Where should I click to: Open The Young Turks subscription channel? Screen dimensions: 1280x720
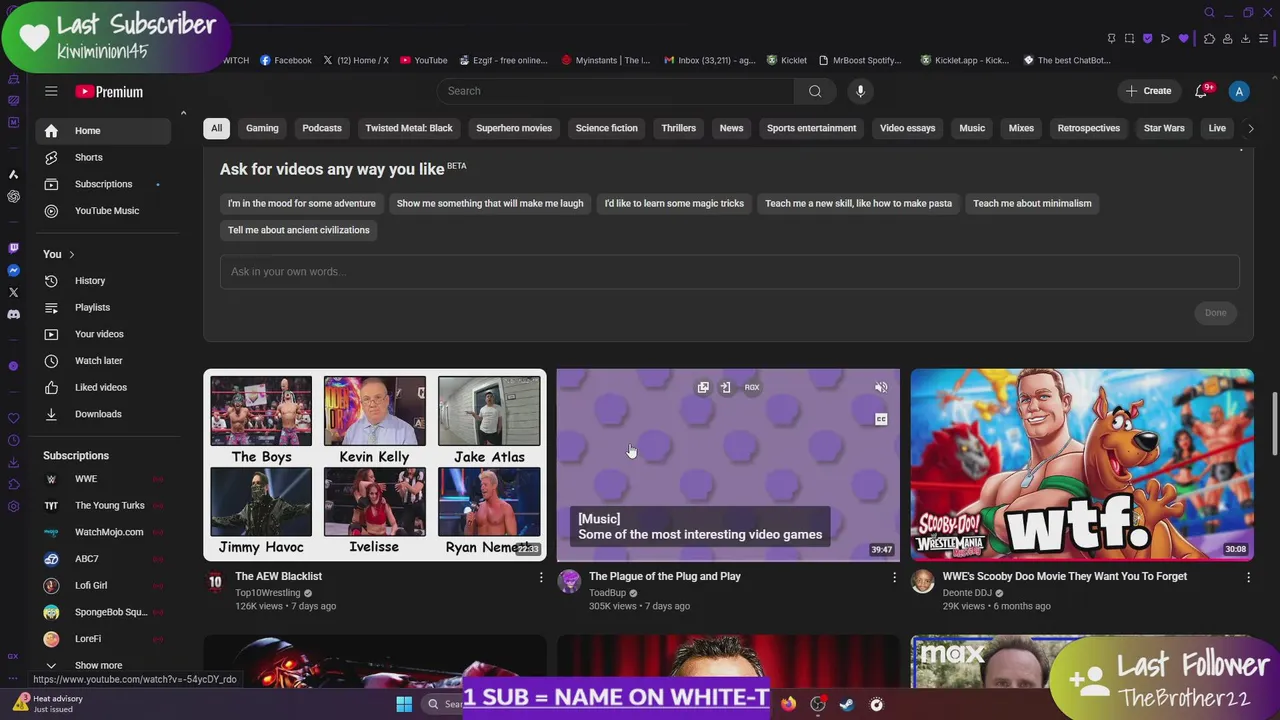[x=104, y=505]
